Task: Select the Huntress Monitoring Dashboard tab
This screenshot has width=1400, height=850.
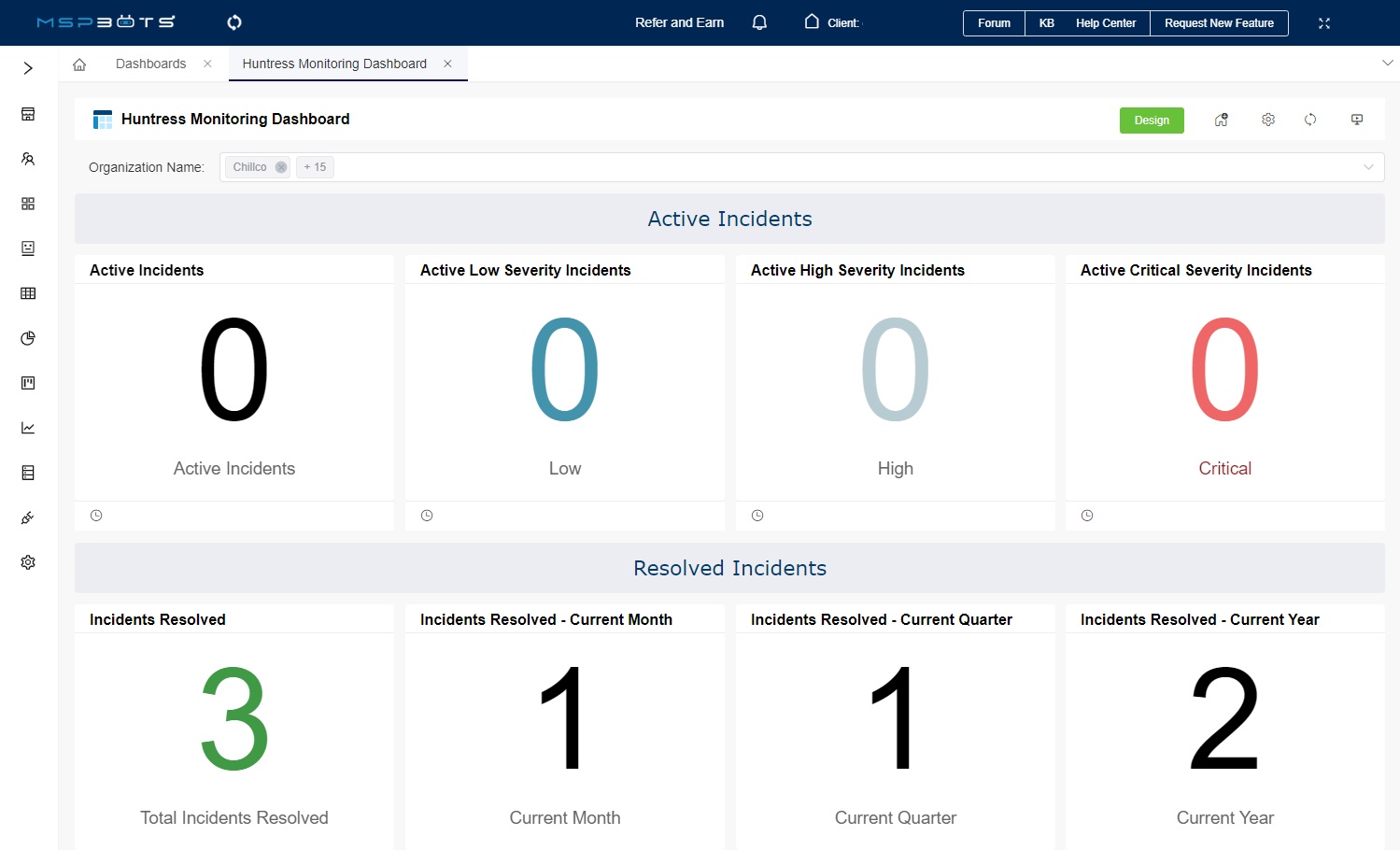Action: [333, 64]
